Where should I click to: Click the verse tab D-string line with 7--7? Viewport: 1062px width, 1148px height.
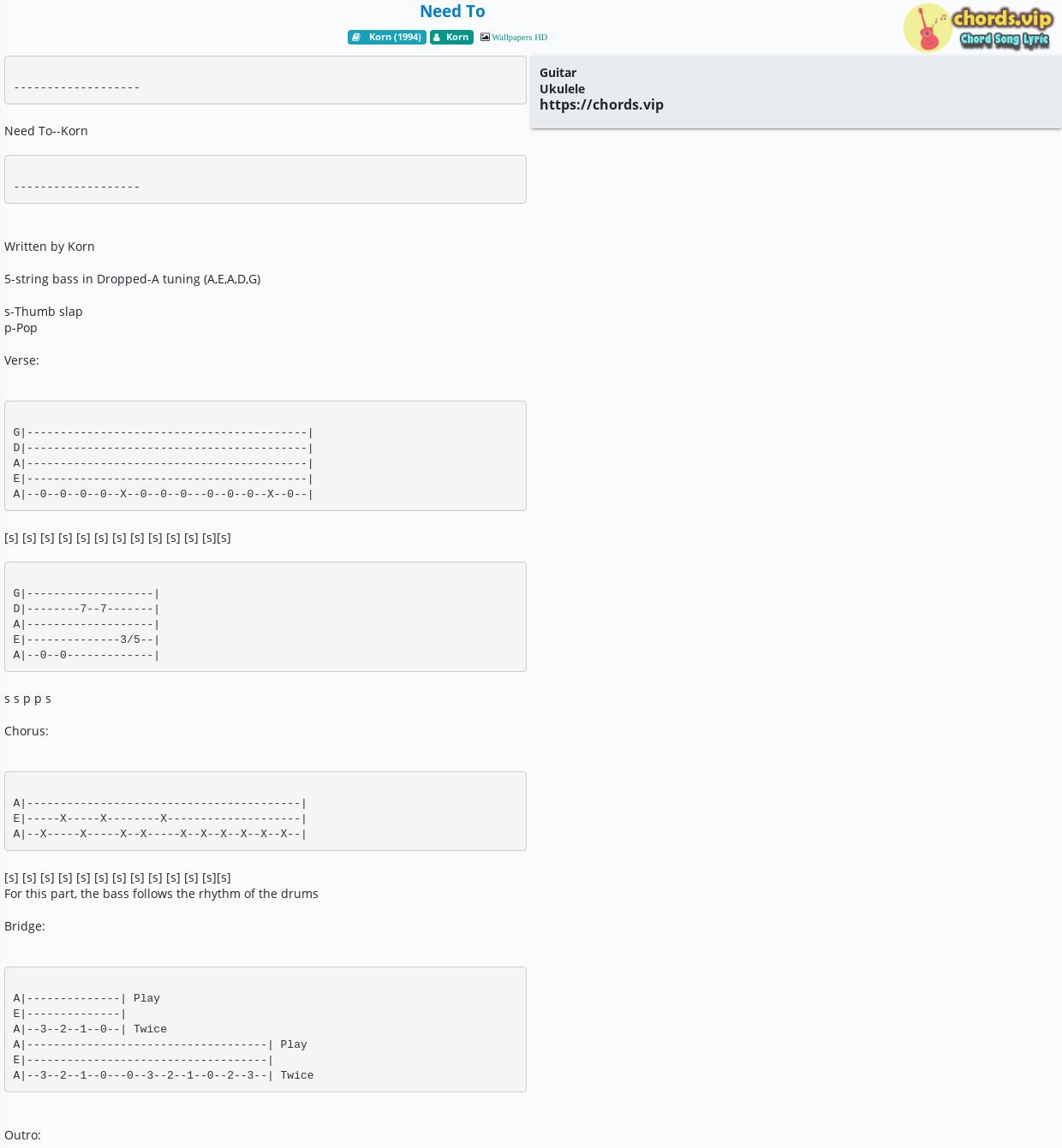pos(87,609)
